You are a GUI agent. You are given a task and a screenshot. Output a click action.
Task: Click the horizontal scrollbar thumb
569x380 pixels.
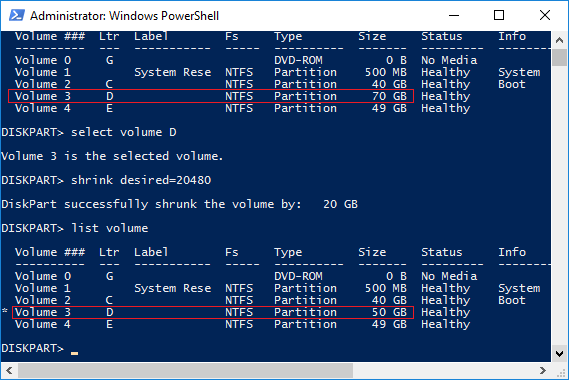[185, 371]
